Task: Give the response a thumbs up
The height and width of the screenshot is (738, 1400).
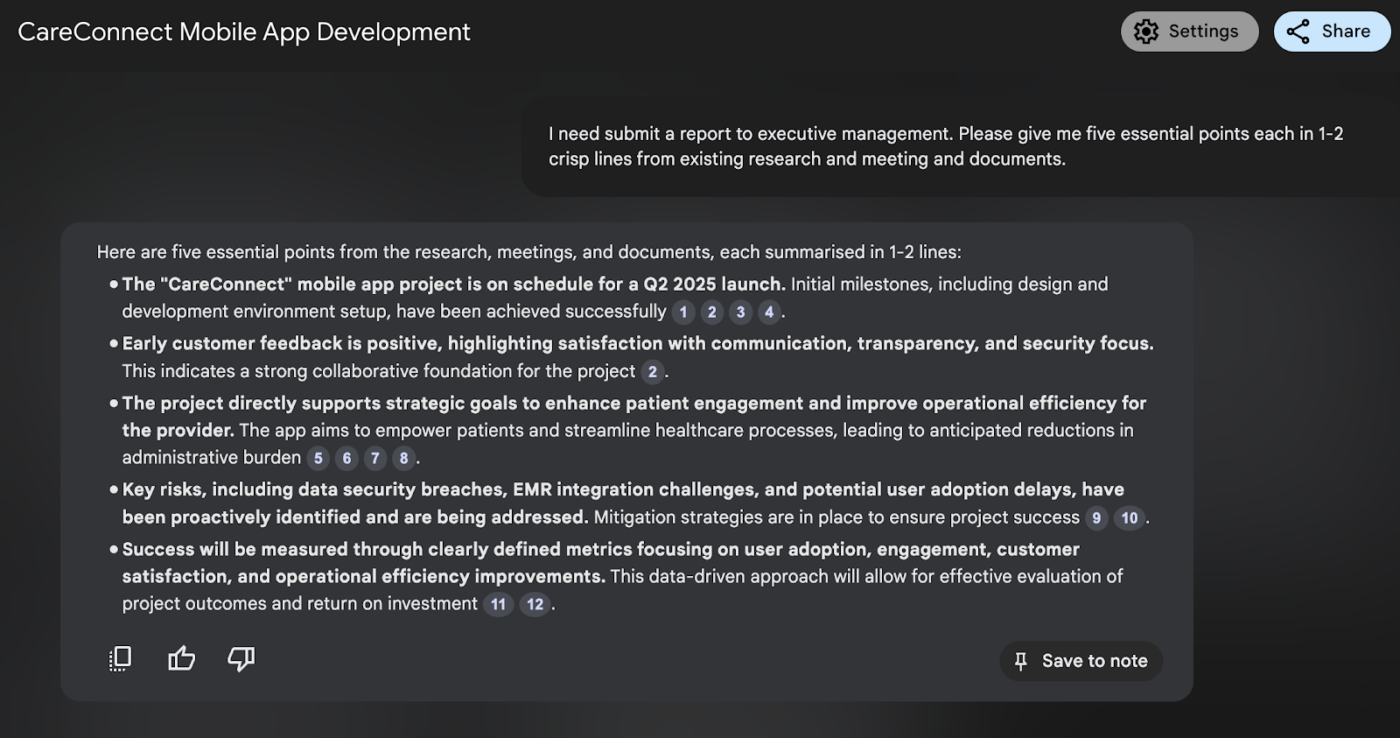Action: (x=181, y=658)
